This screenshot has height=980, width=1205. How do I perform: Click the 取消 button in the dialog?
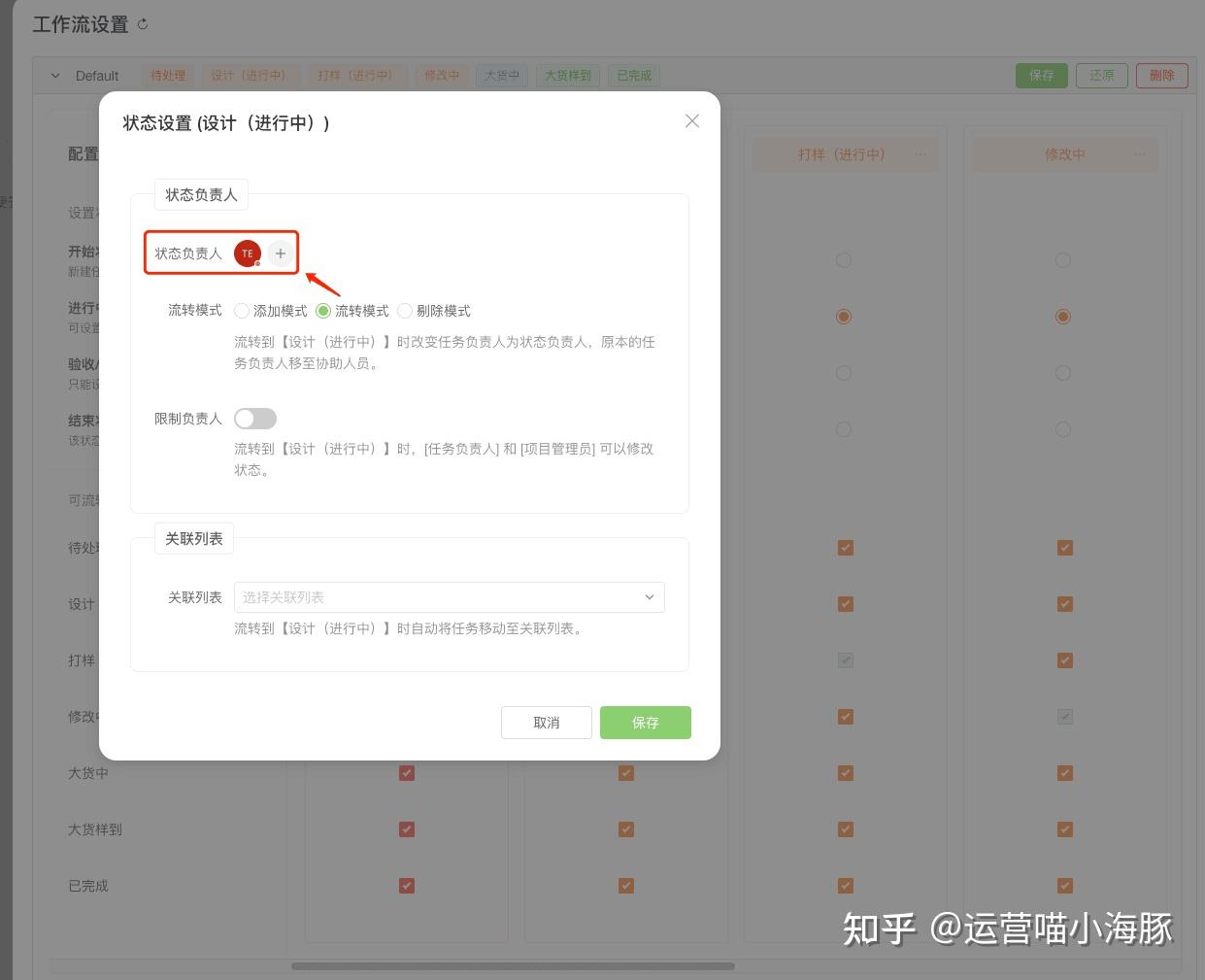click(x=546, y=722)
